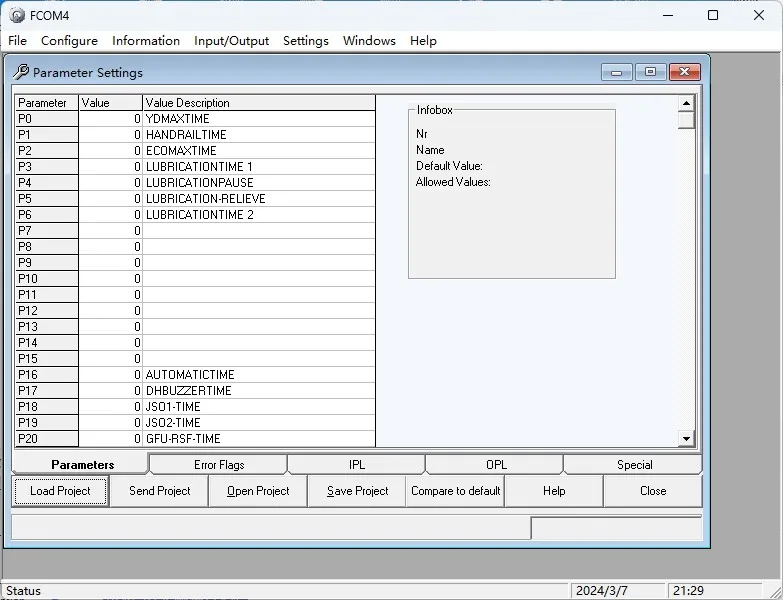Maximize the Parameter Settings child window
Image resolution: width=783 pixels, height=600 pixels.
pos(650,72)
